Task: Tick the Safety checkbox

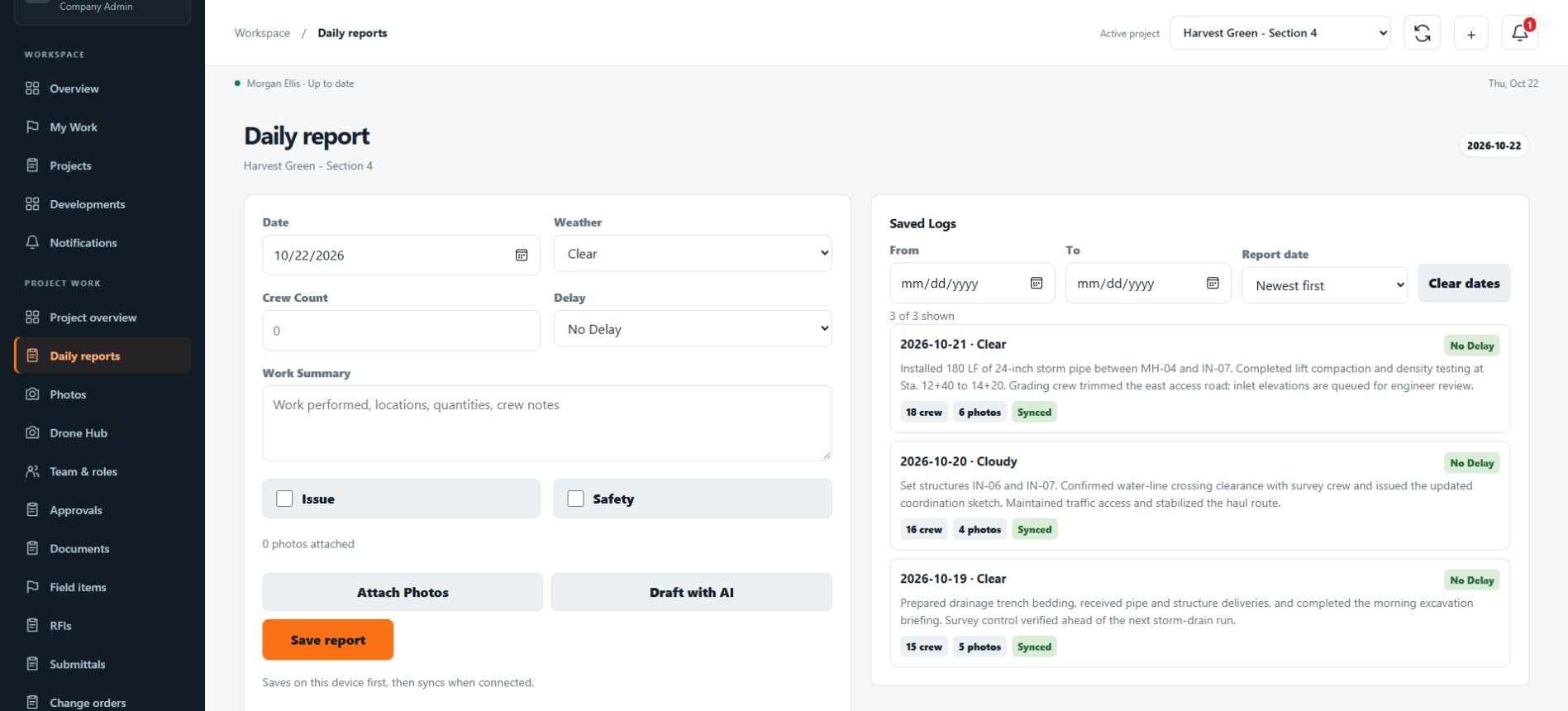Action: click(576, 499)
